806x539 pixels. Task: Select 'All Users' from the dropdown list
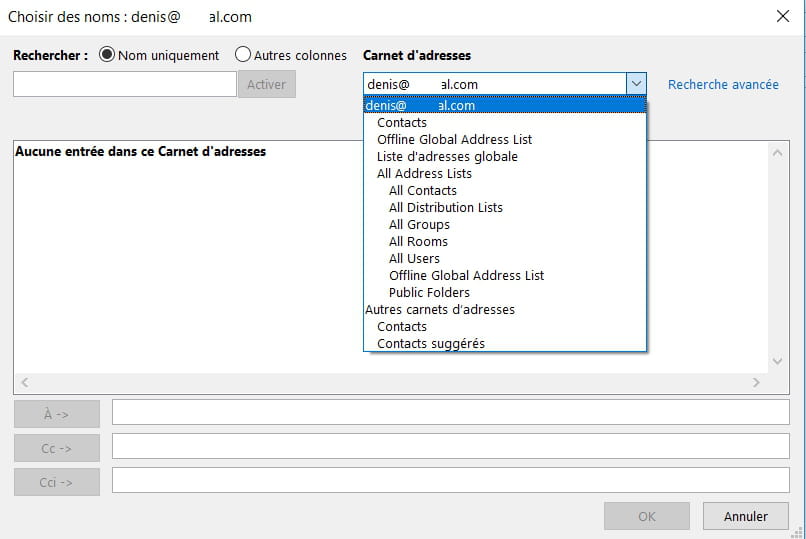click(414, 259)
